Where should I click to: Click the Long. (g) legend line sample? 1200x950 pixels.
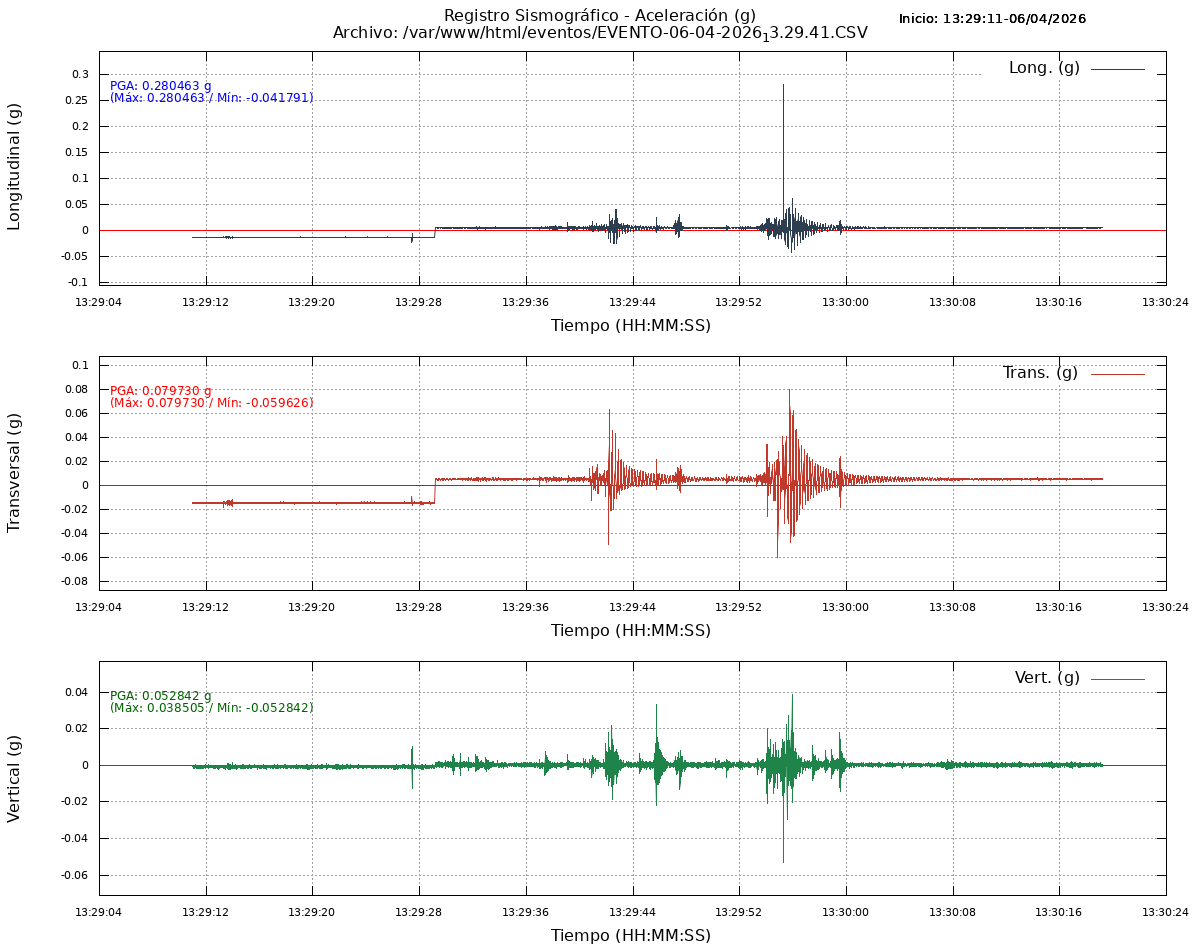coord(1117,69)
